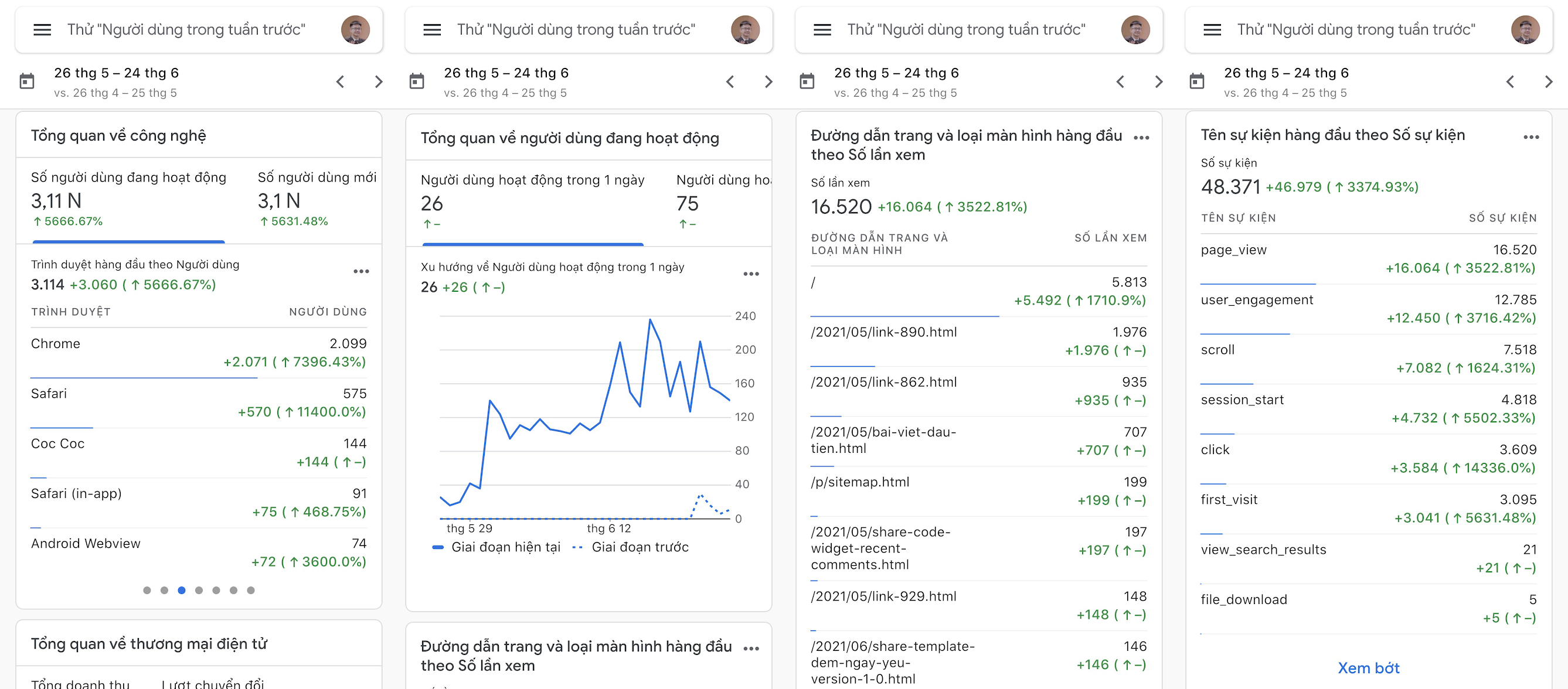This screenshot has height=689, width=1568.
Task: Open calendar icon on the 'Người dùng đang hoạt động' screen
Action: (x=417, y=81)
